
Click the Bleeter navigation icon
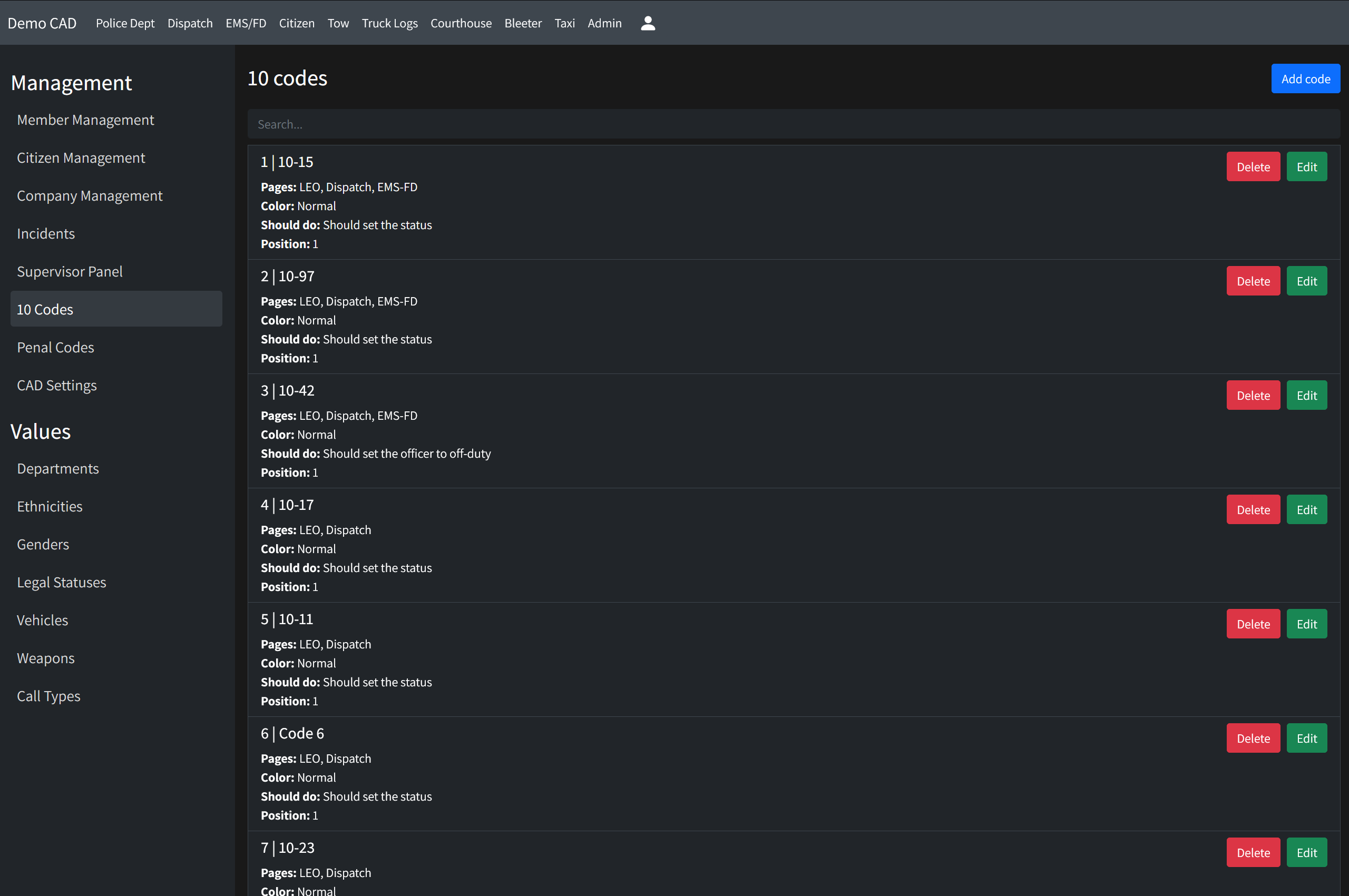tap(521, 23)
